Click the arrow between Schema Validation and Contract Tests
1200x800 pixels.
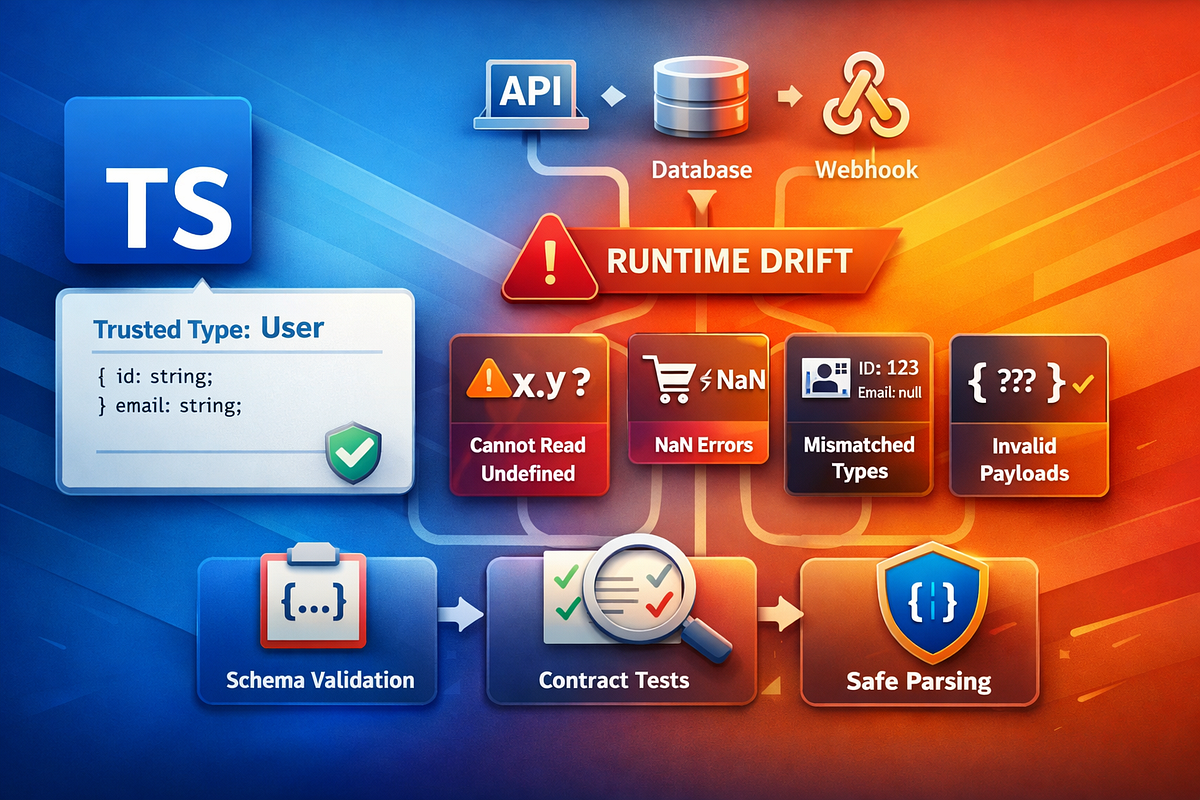(x=462, y=613)
